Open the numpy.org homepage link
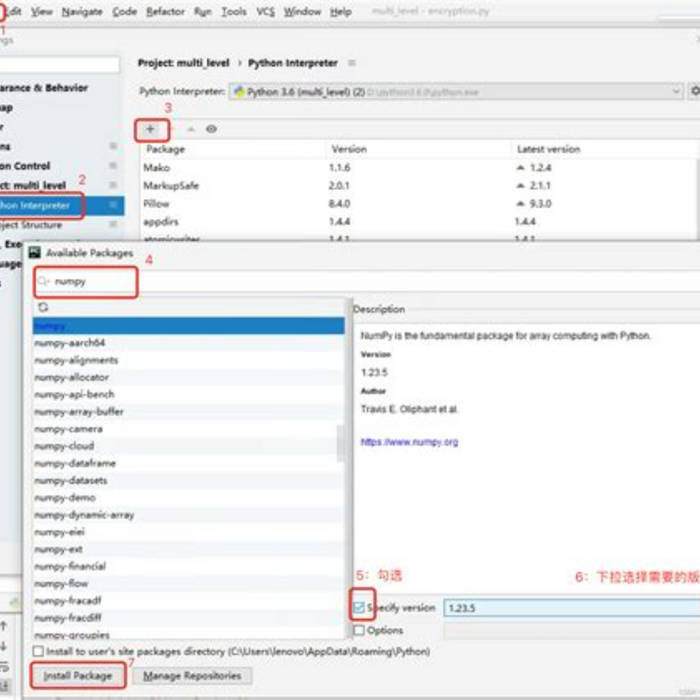The image size is (700, 700). pos(409,442)
